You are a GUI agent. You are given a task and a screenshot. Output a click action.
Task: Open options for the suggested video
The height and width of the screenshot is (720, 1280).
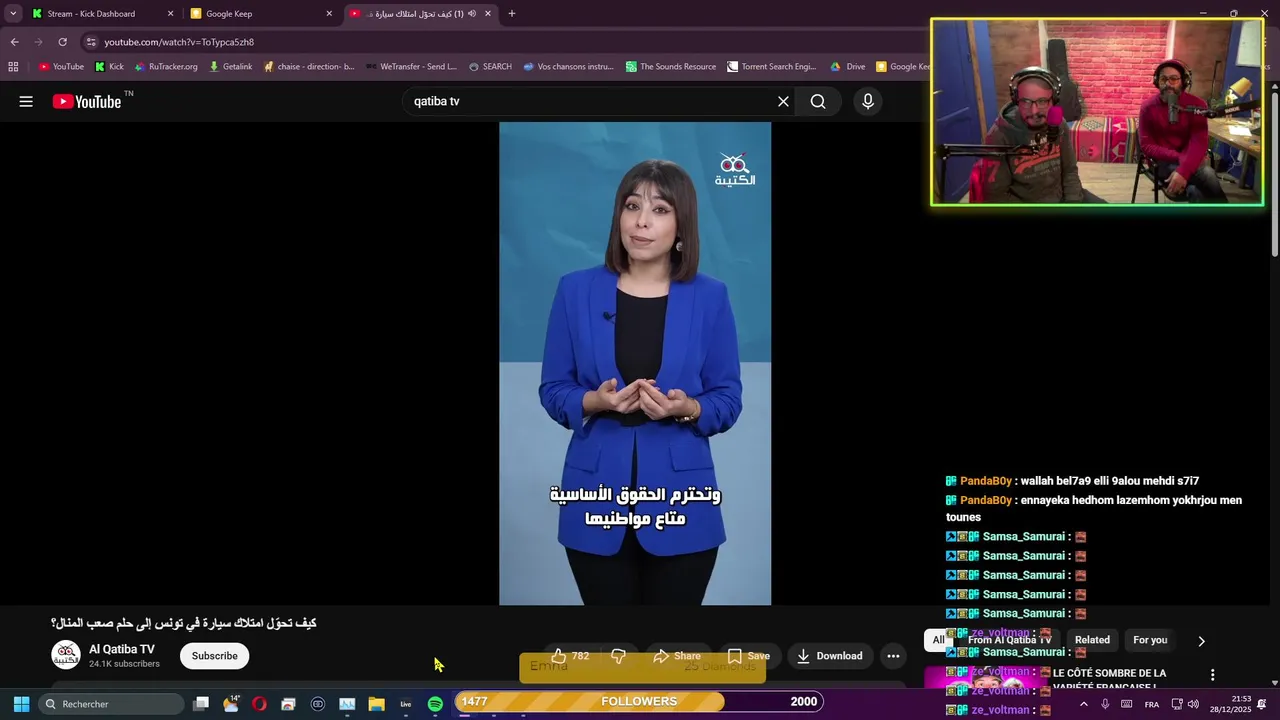click(1212, 675)
